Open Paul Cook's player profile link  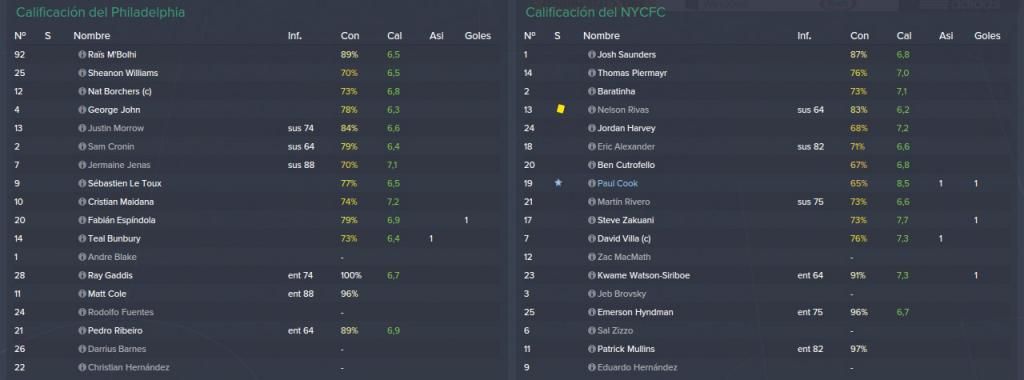click(x=617, y=183)
